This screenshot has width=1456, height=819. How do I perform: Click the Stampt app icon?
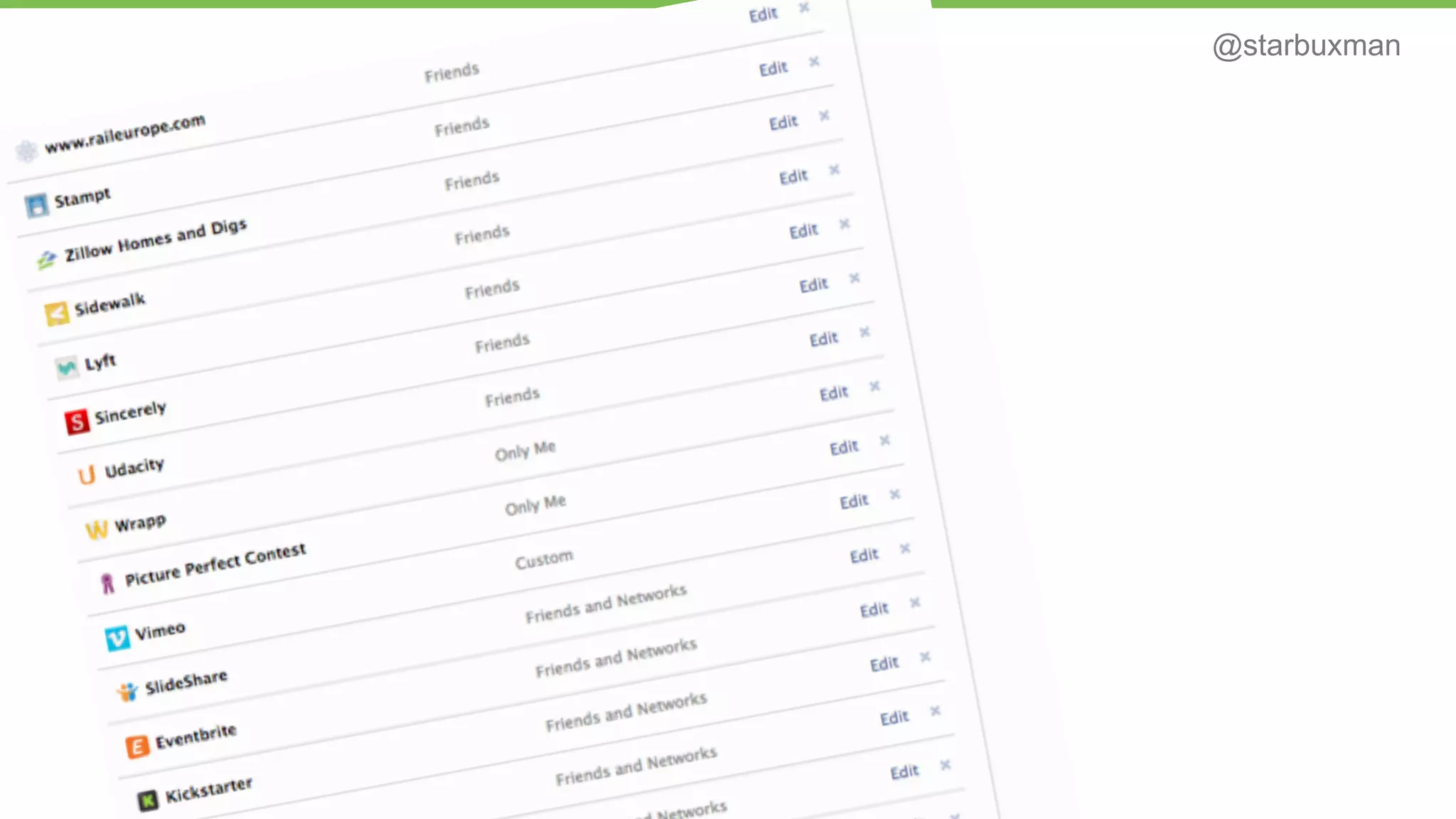click(36, 205)
